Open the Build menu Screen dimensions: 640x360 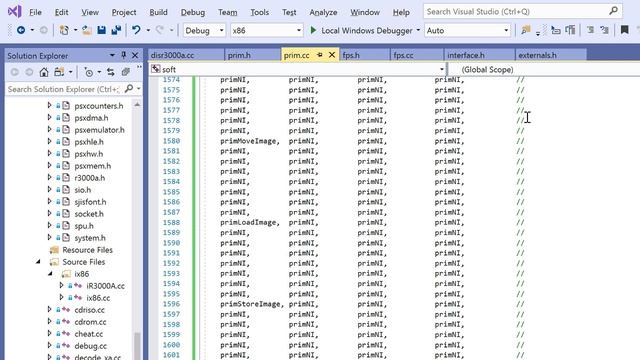pyautogui.click(x=158, y=12)
